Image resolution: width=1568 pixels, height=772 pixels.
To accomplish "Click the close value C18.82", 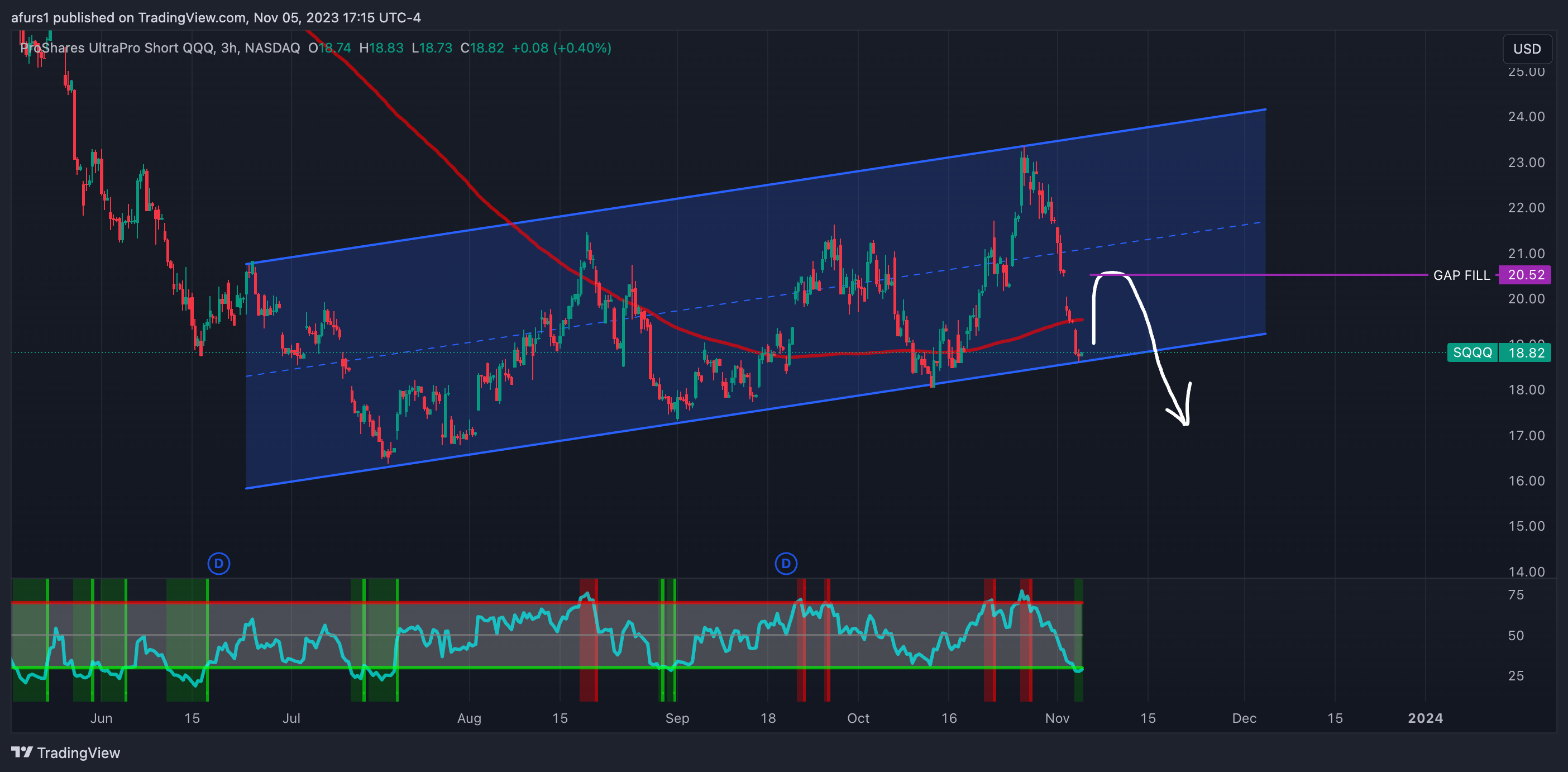I will point(482,47).
